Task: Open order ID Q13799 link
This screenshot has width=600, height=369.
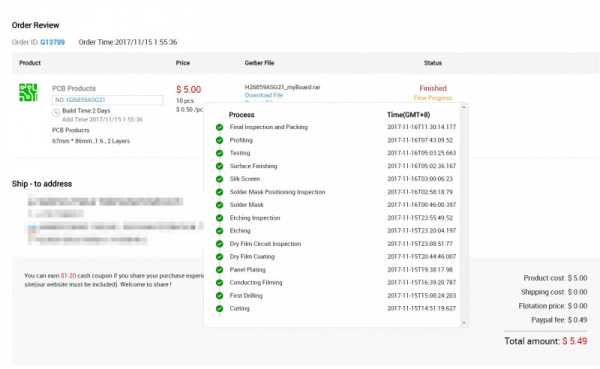Action: point(52,42)
